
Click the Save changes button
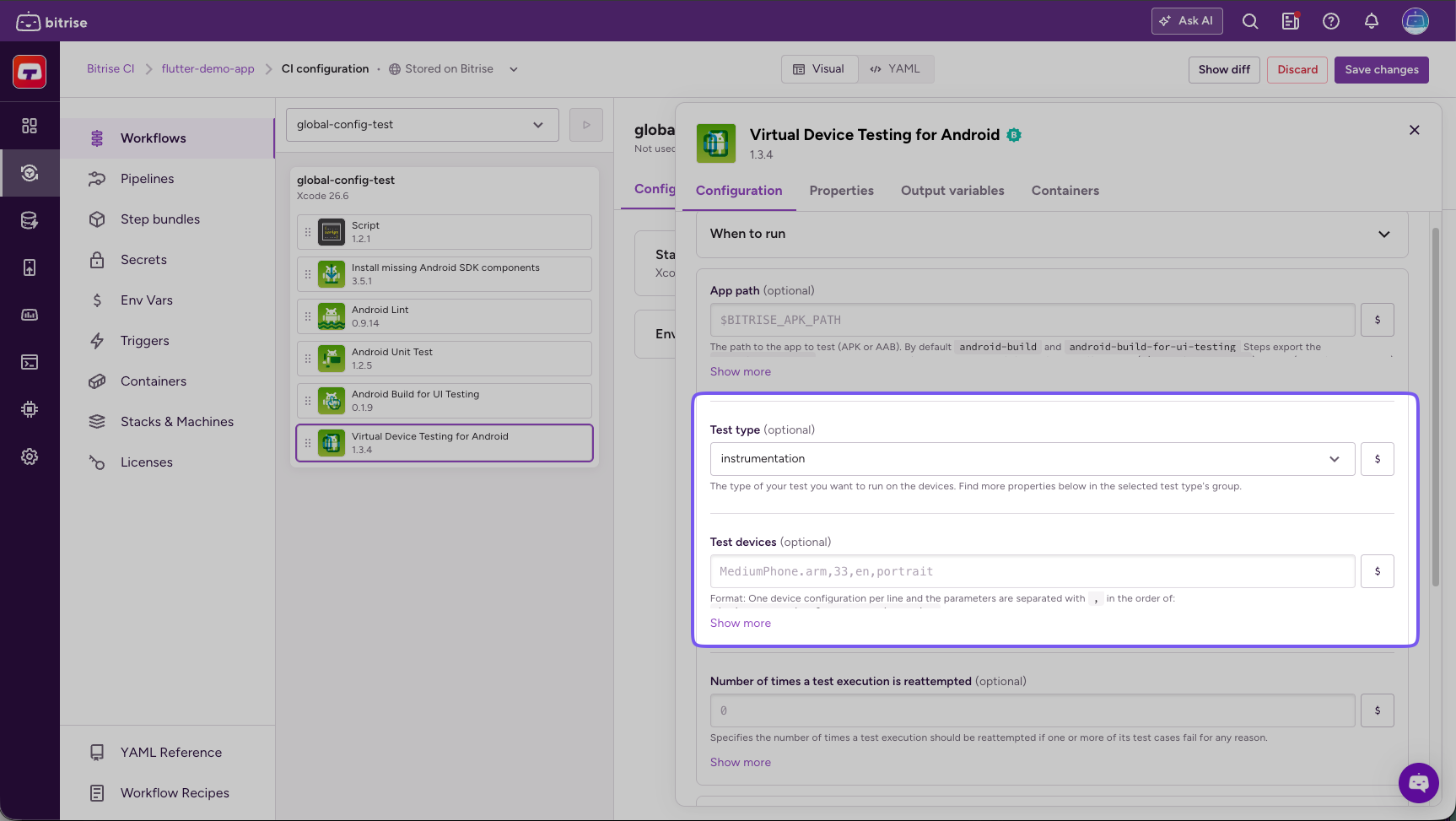(x=1382, y=70)
